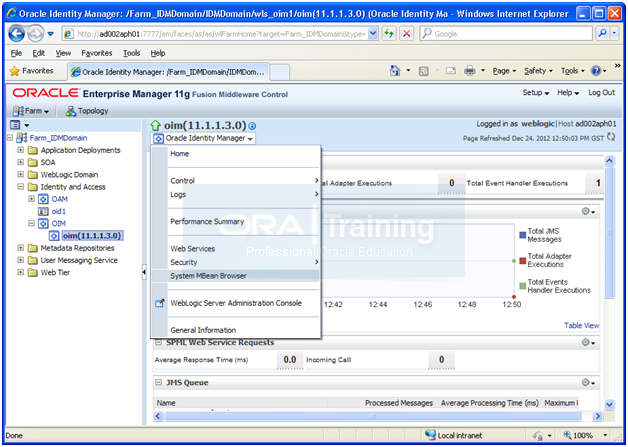
Task: Click the RSS feeds icon
Action: [424, 71]
